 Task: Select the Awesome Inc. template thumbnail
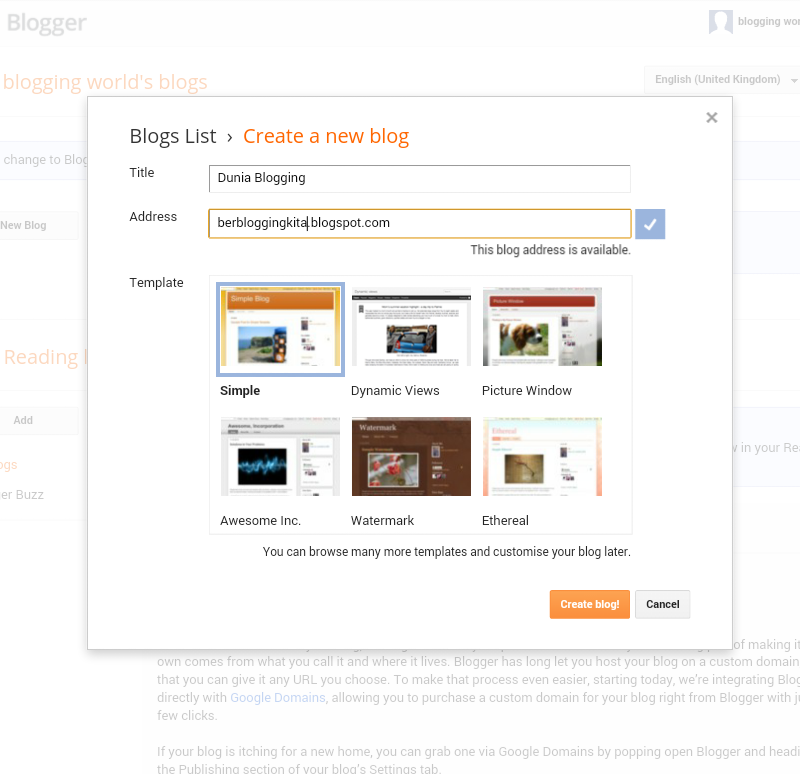(280, 457)
